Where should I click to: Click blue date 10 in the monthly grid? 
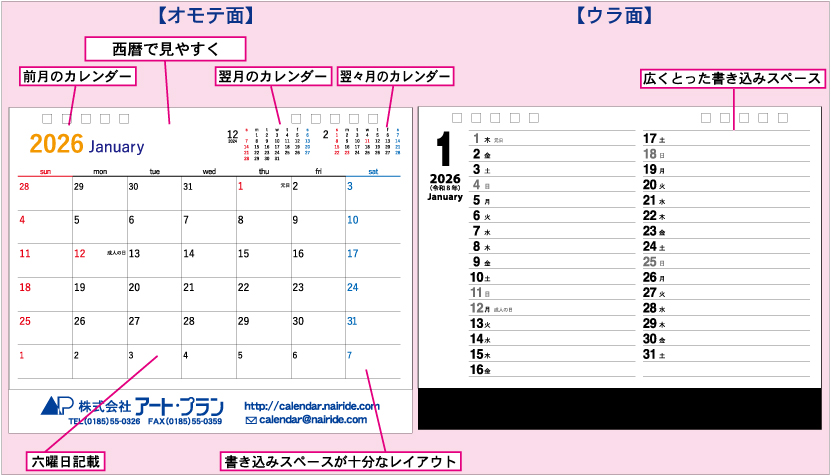[353, 220]
